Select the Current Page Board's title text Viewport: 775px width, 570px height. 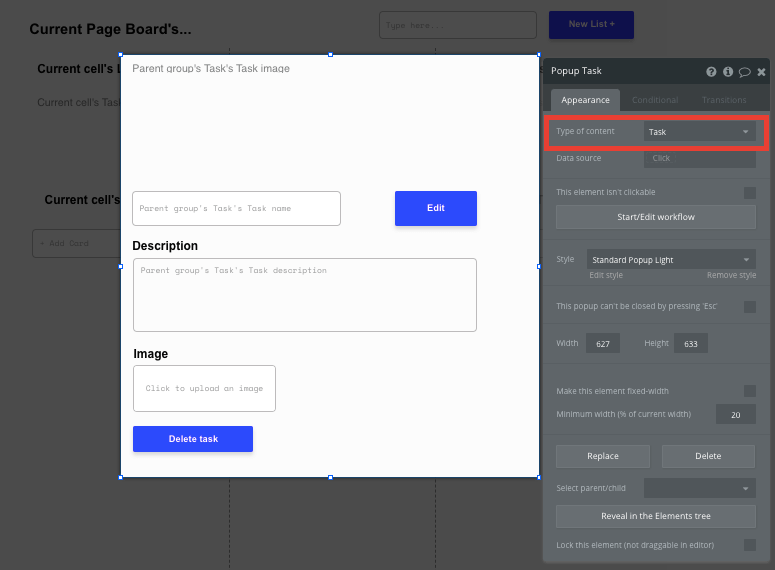pos(110,29)
